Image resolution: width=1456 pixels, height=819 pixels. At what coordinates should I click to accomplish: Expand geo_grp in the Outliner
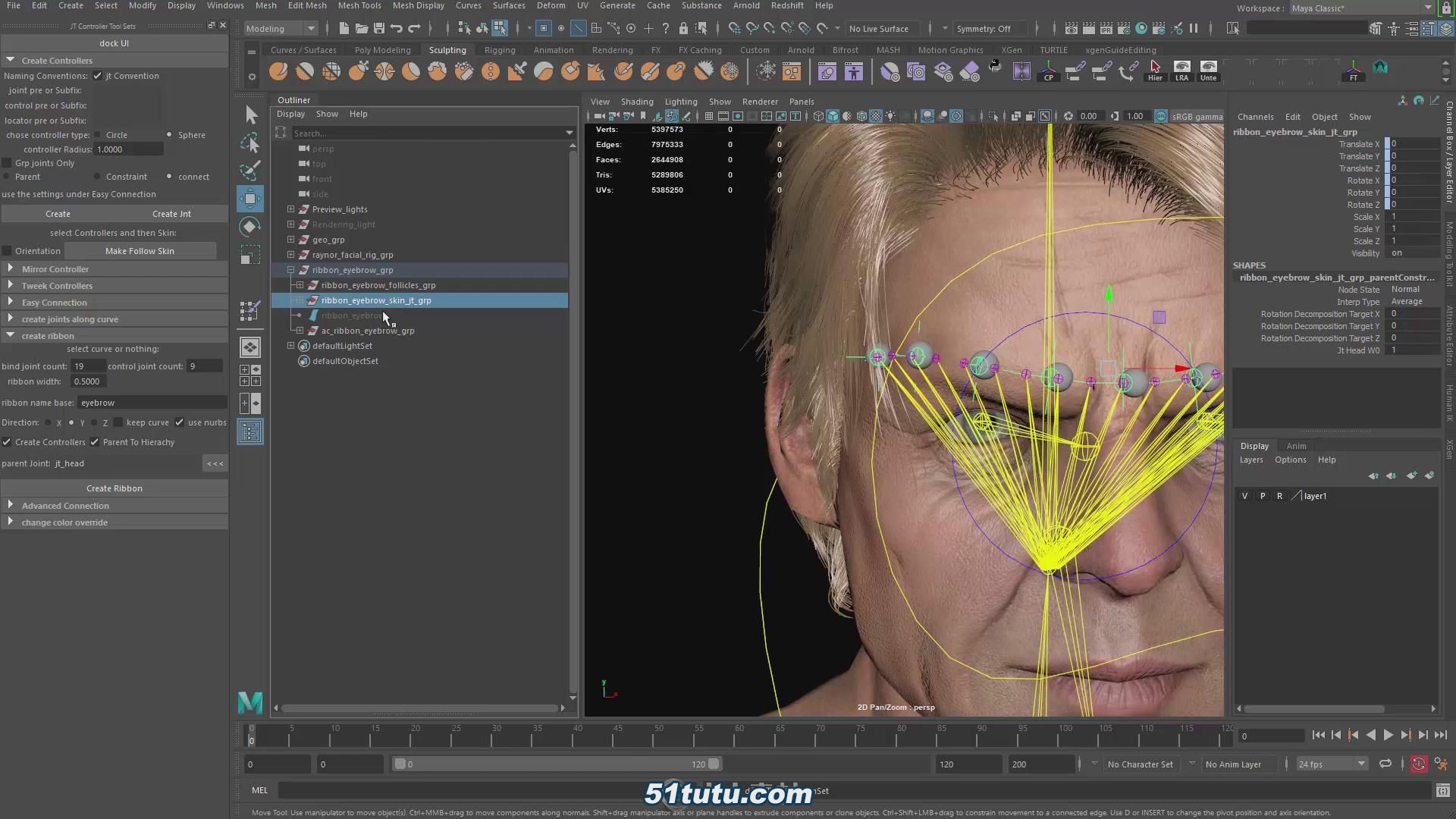coord(291,240)
